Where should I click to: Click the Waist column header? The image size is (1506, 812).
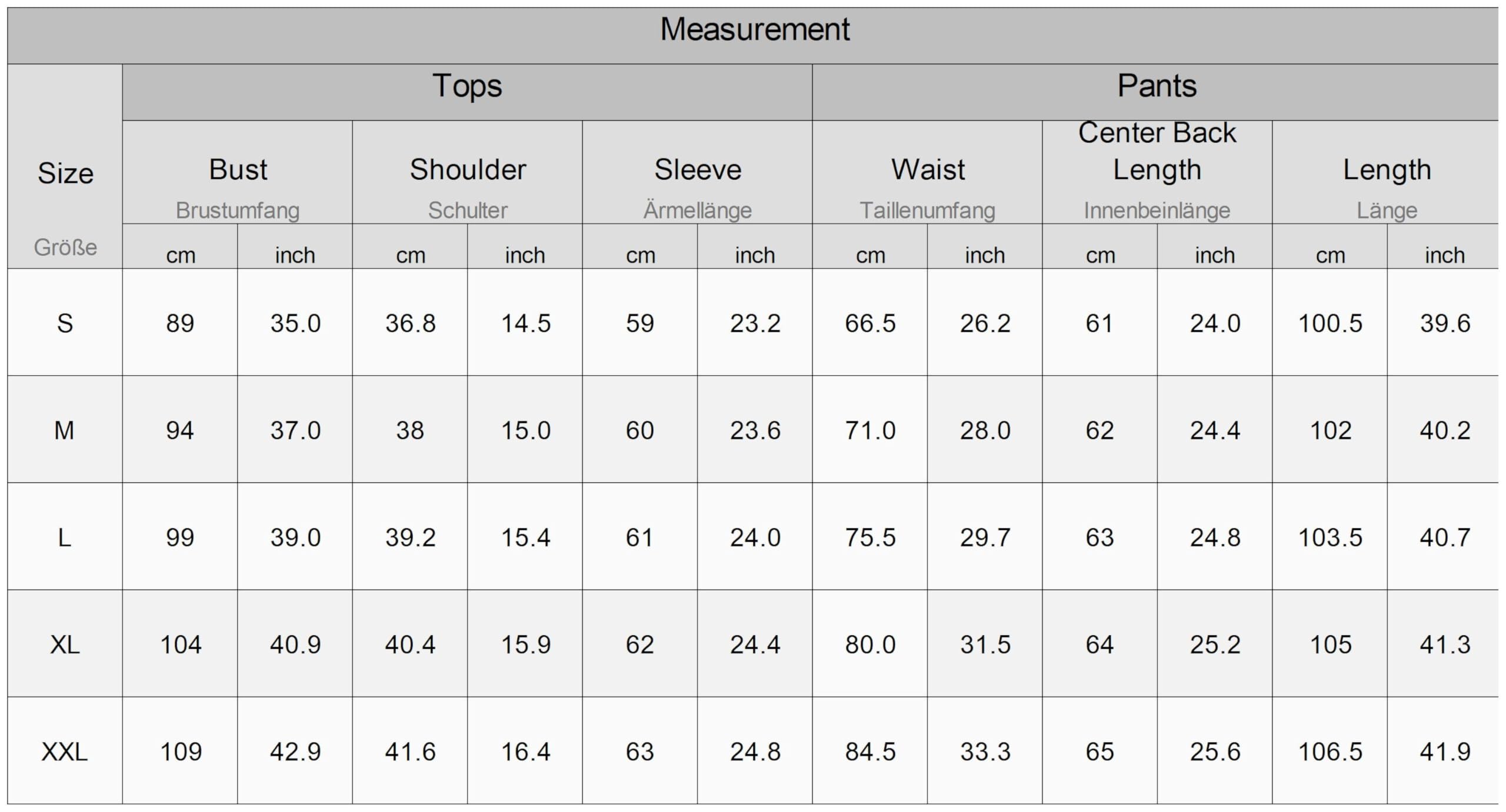tap(928, 170)
